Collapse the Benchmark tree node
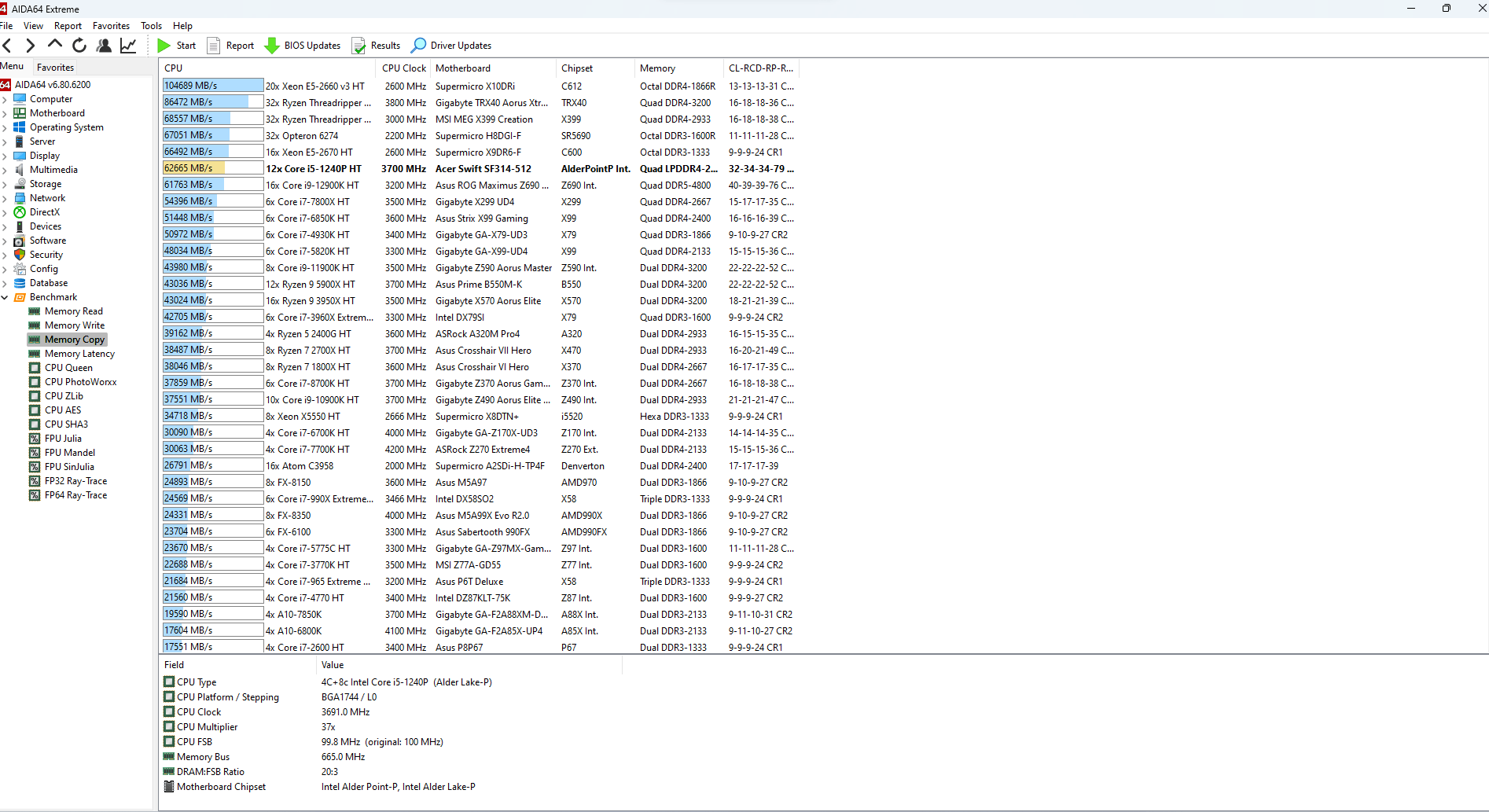Screen dimensions: 1489x812 [5, 298]
